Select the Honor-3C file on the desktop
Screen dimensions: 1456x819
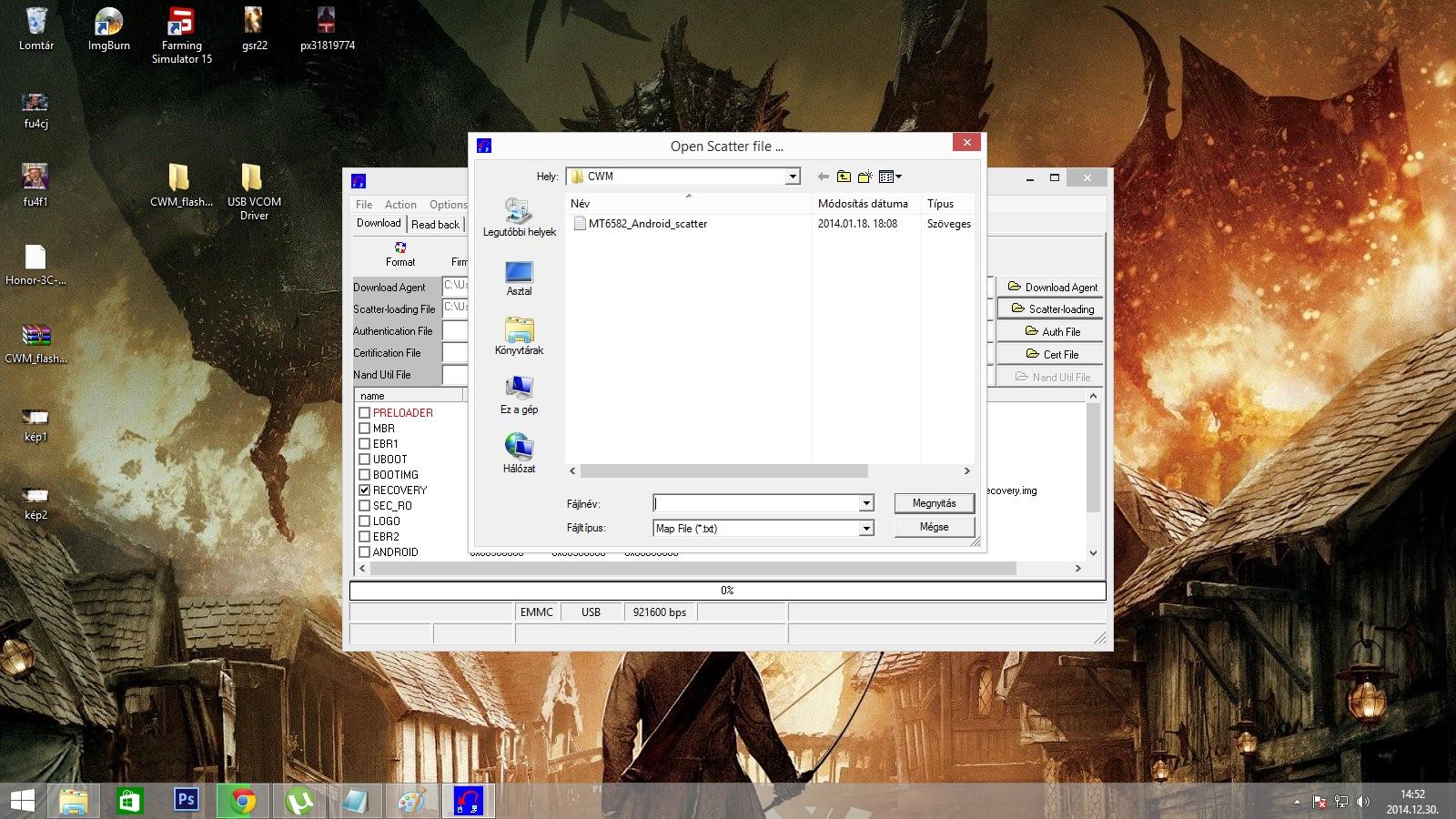point(35,265)
